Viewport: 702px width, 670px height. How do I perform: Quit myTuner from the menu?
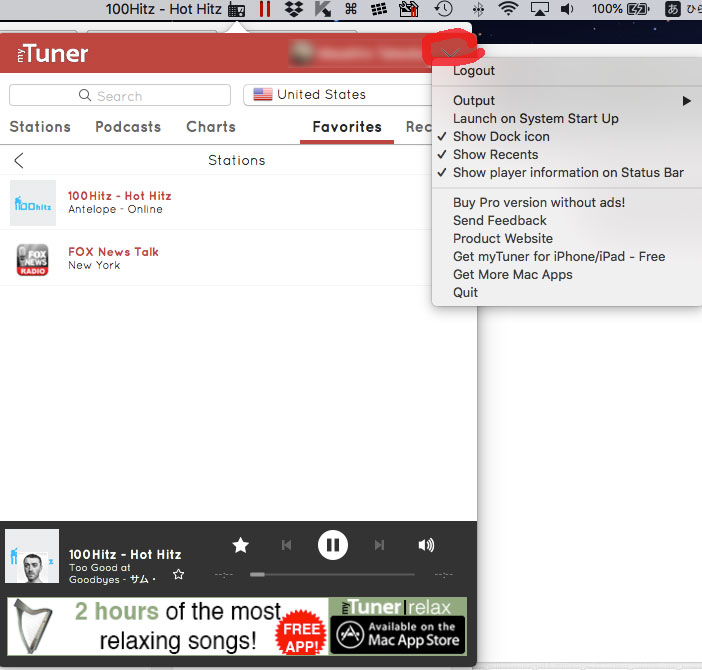(567, 292)
